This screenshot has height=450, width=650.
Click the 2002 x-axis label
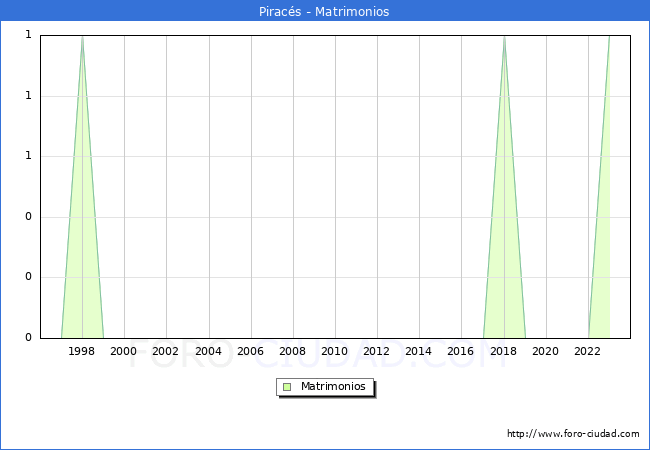click(166, 351)
